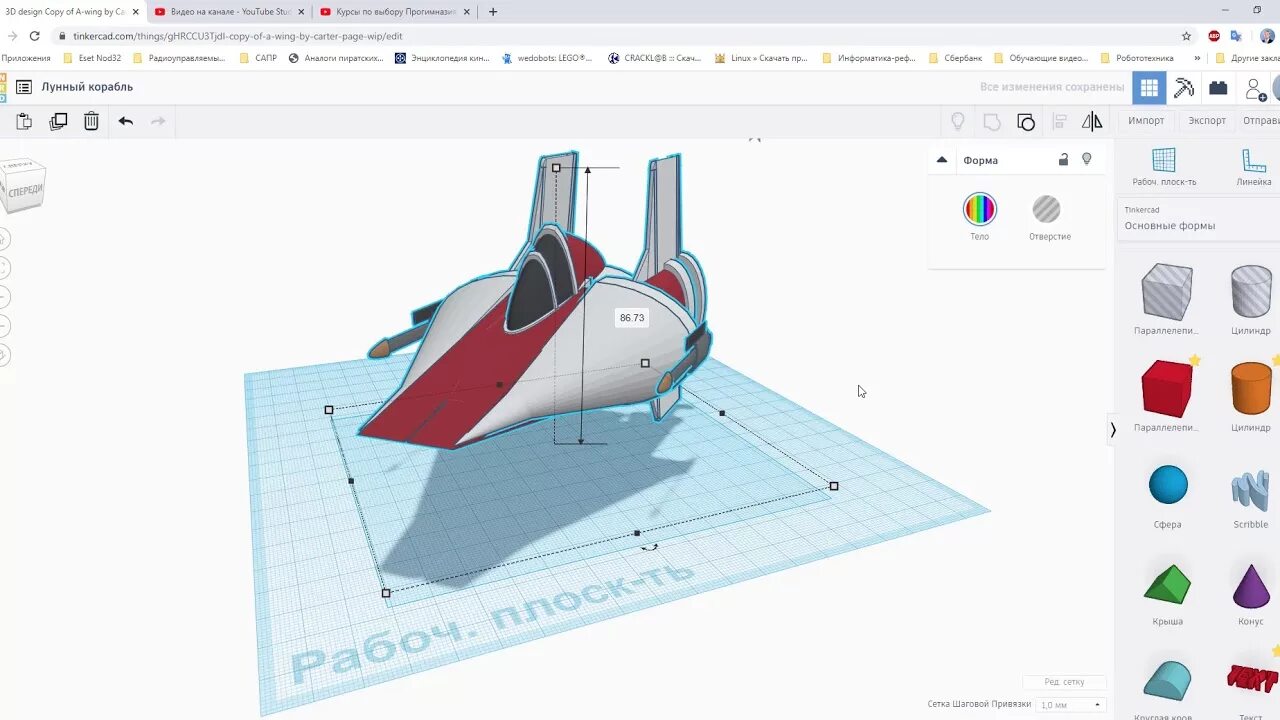Switch to YouTube Studio browser tab
Screen dimensions: 1280x720
230,12
